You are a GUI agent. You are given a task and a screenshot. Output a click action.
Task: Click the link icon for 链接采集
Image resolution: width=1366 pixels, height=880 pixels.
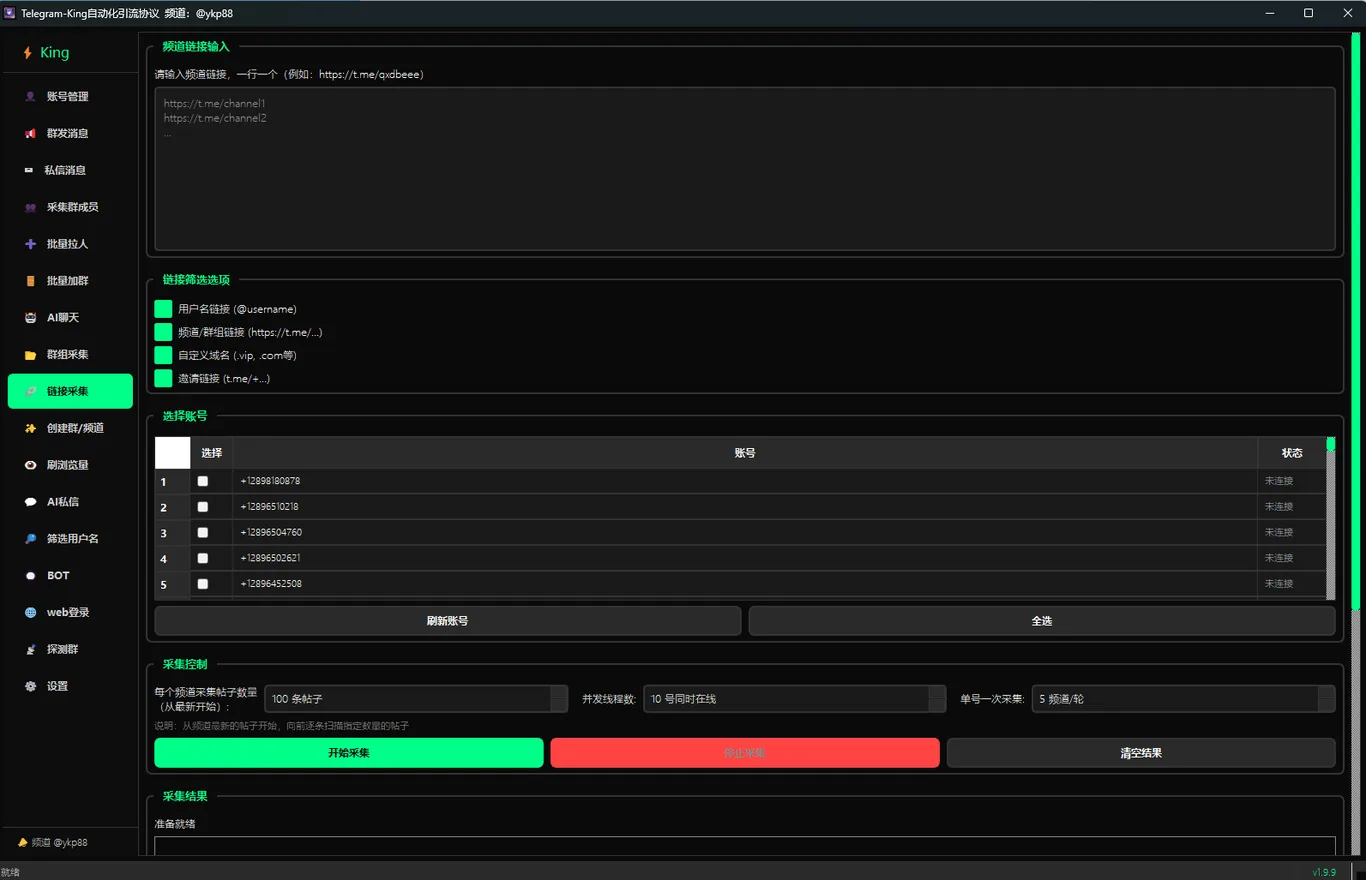tap(30, 391)
